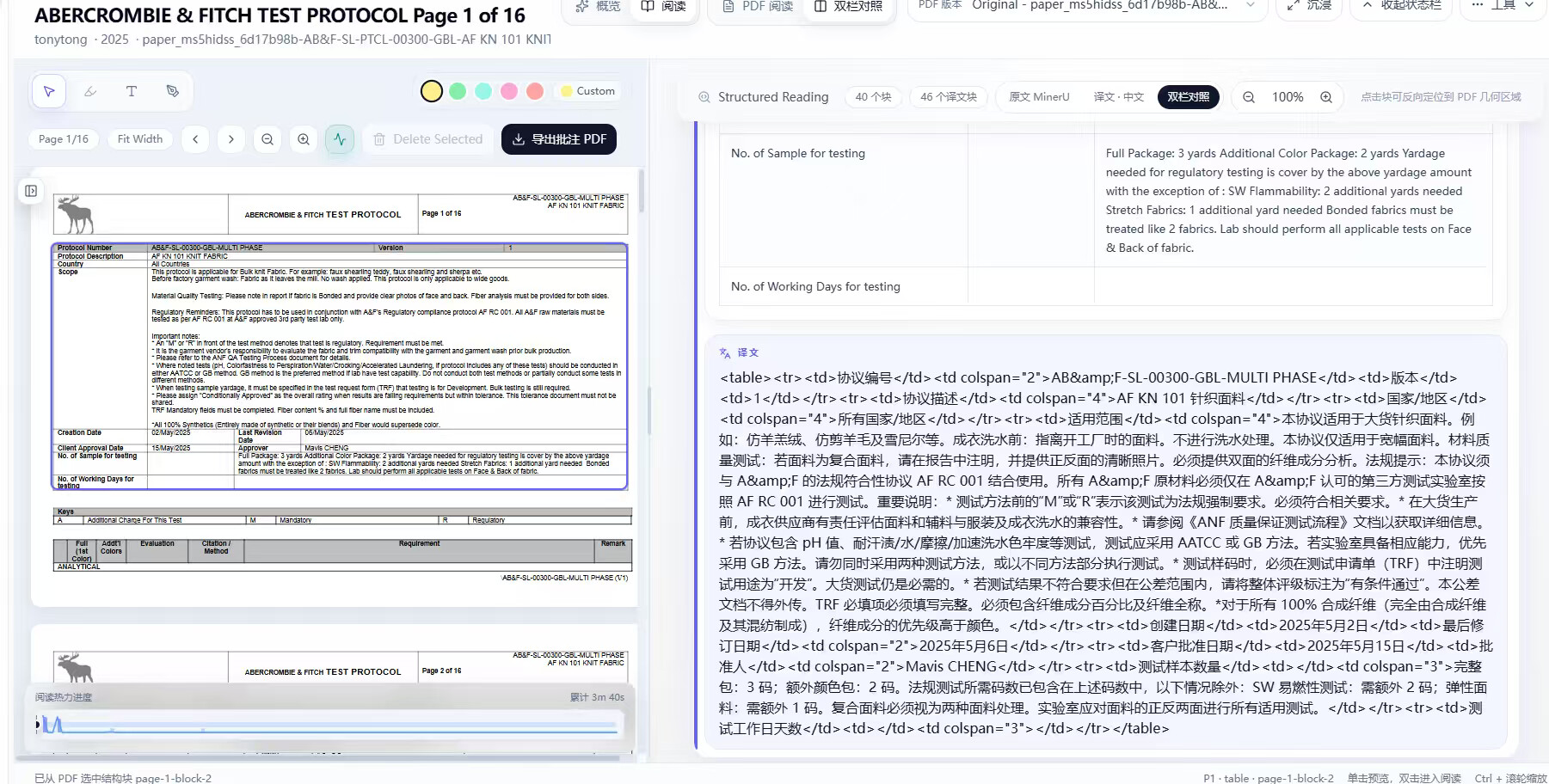Zoom in the structured reading pane
Viewport: 1549px width, 784px height.
1326,97
